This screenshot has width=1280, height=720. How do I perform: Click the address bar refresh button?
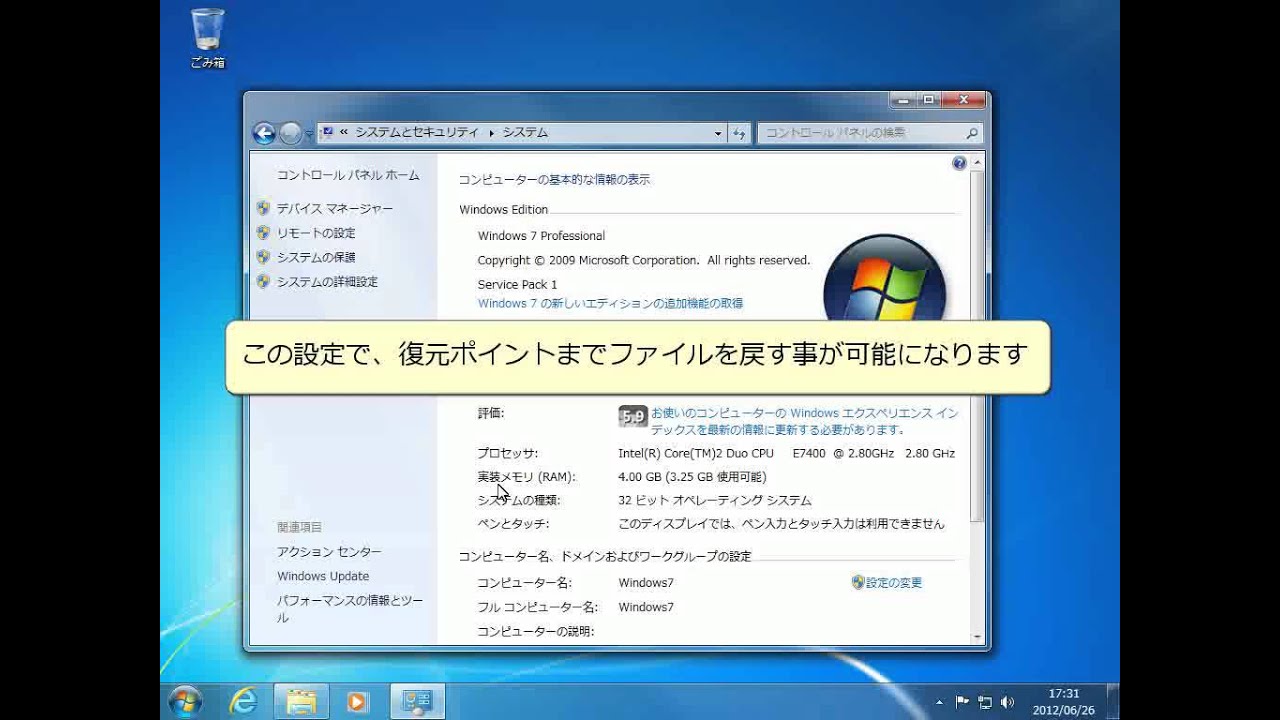(740, 133)
